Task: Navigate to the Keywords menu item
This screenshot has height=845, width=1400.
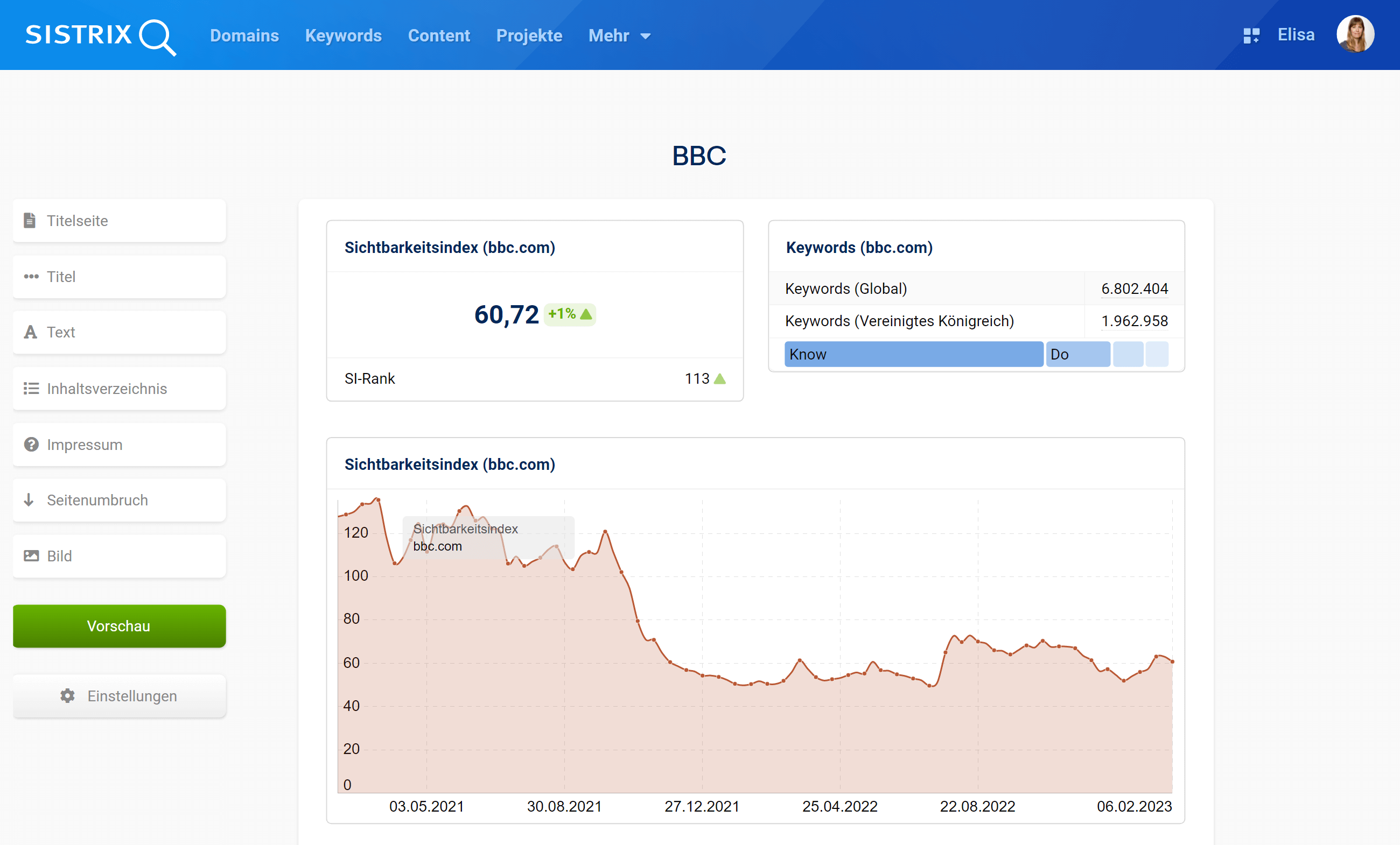Action: (x=344, y=35)
